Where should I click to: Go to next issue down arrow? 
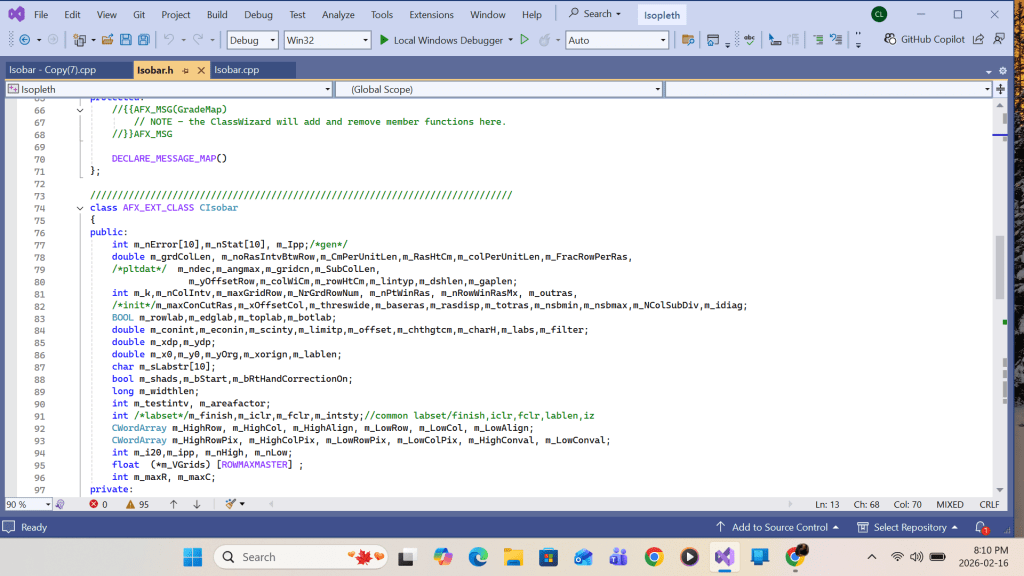point(196,504)
